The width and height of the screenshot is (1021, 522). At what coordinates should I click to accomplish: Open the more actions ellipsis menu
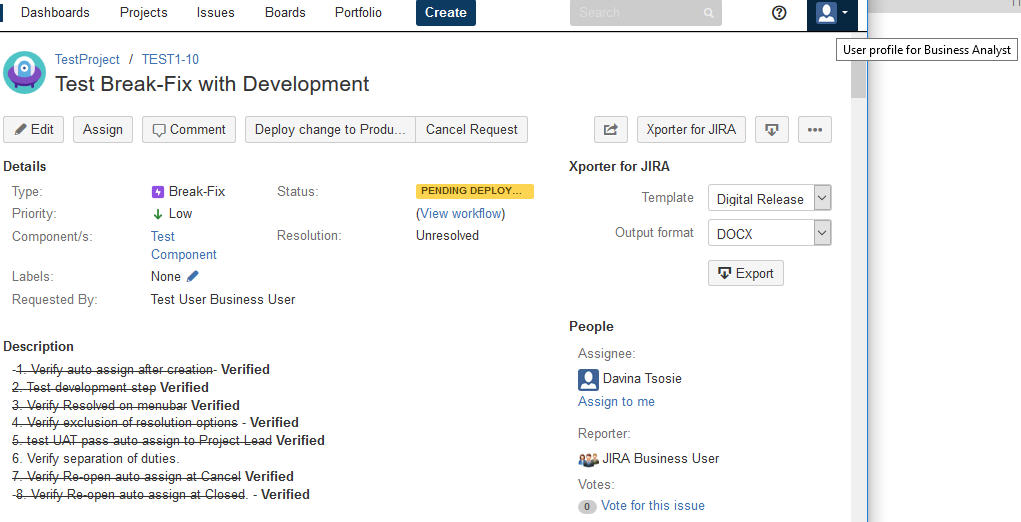tap(815, 130)
